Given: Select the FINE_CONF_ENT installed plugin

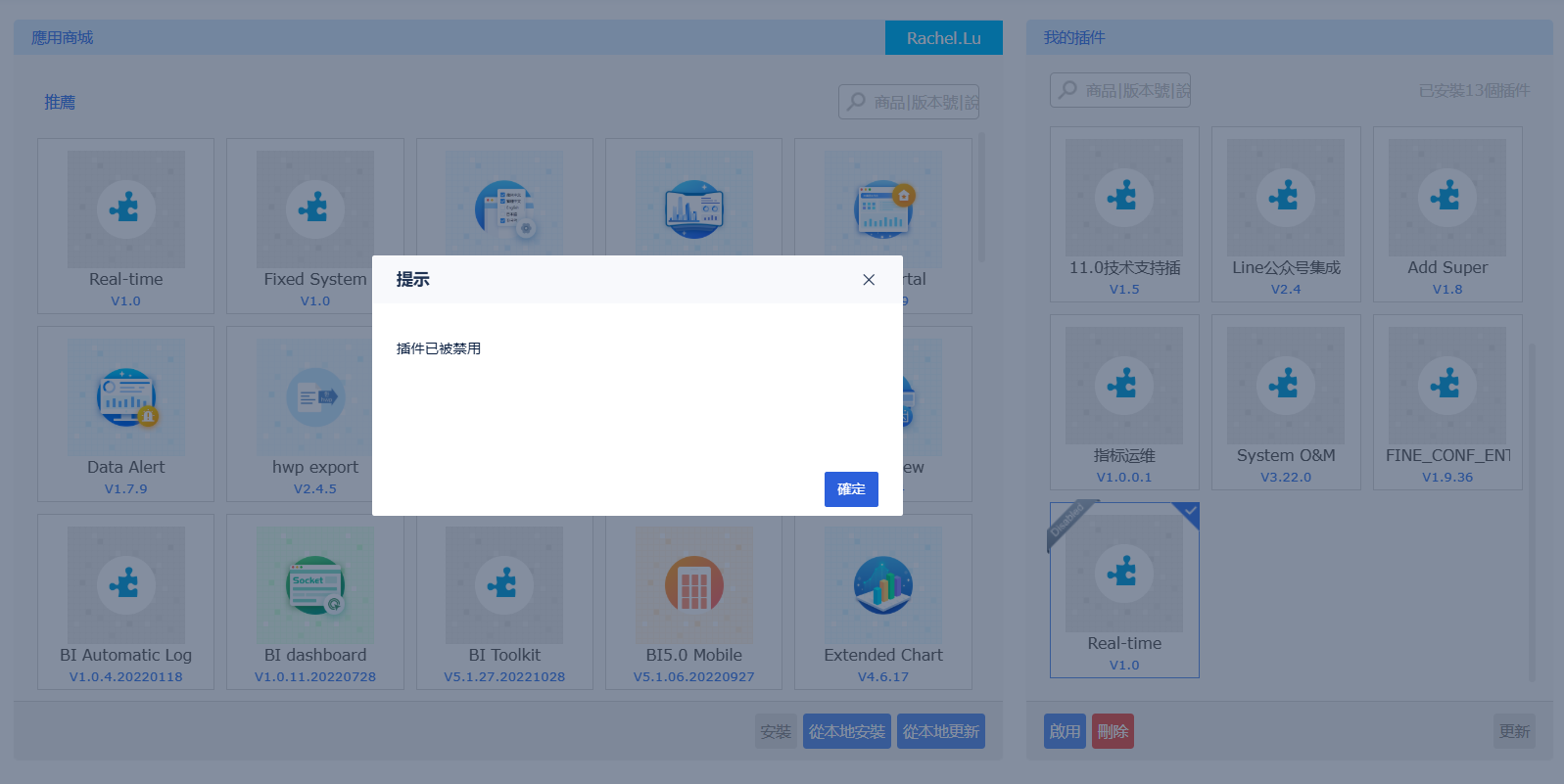Looking at the screenshot, I should [1447, 402].
